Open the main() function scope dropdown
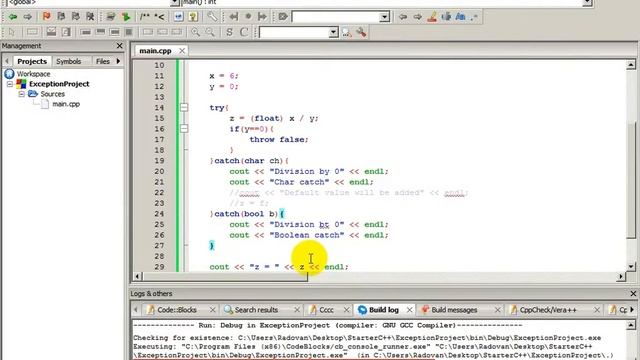 587,2
